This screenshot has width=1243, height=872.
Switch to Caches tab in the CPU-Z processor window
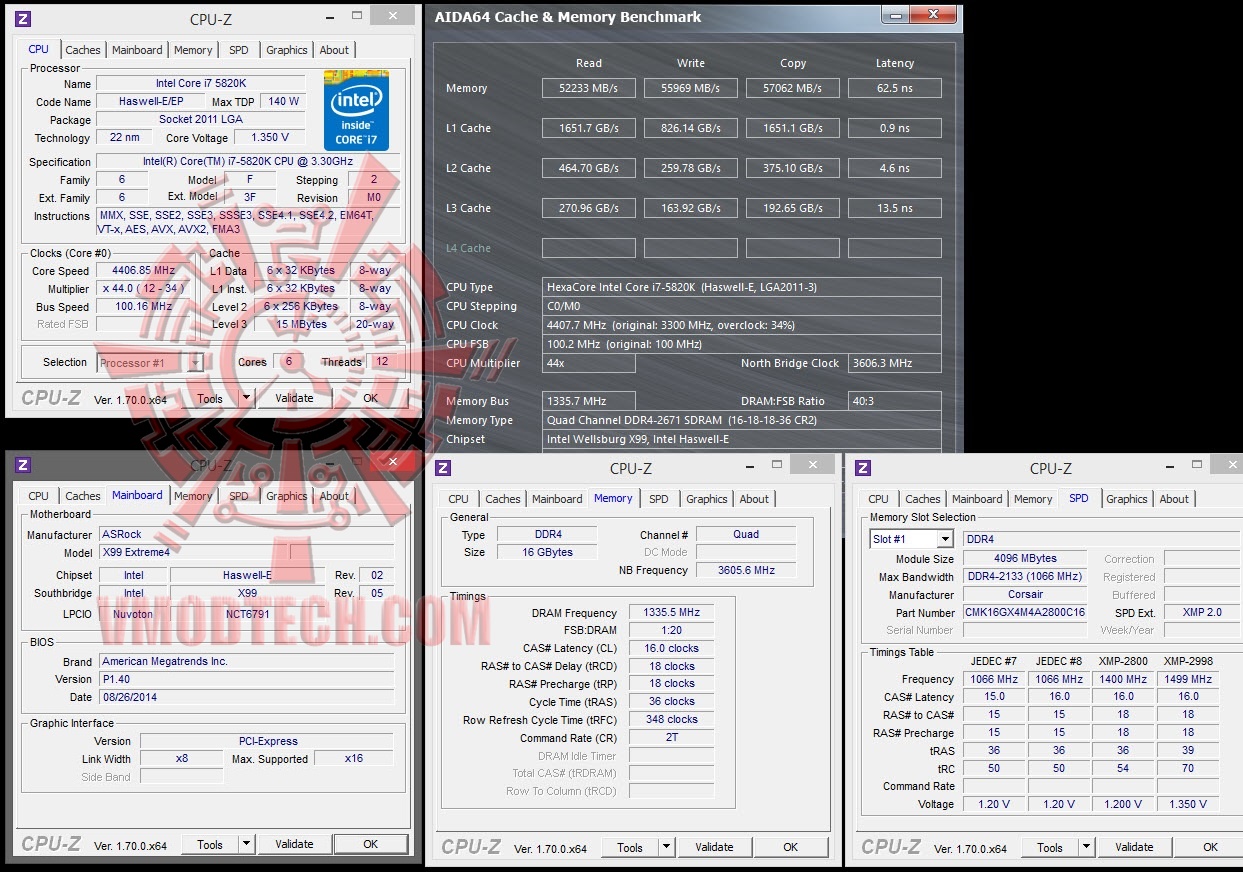[x=83, y=50]
